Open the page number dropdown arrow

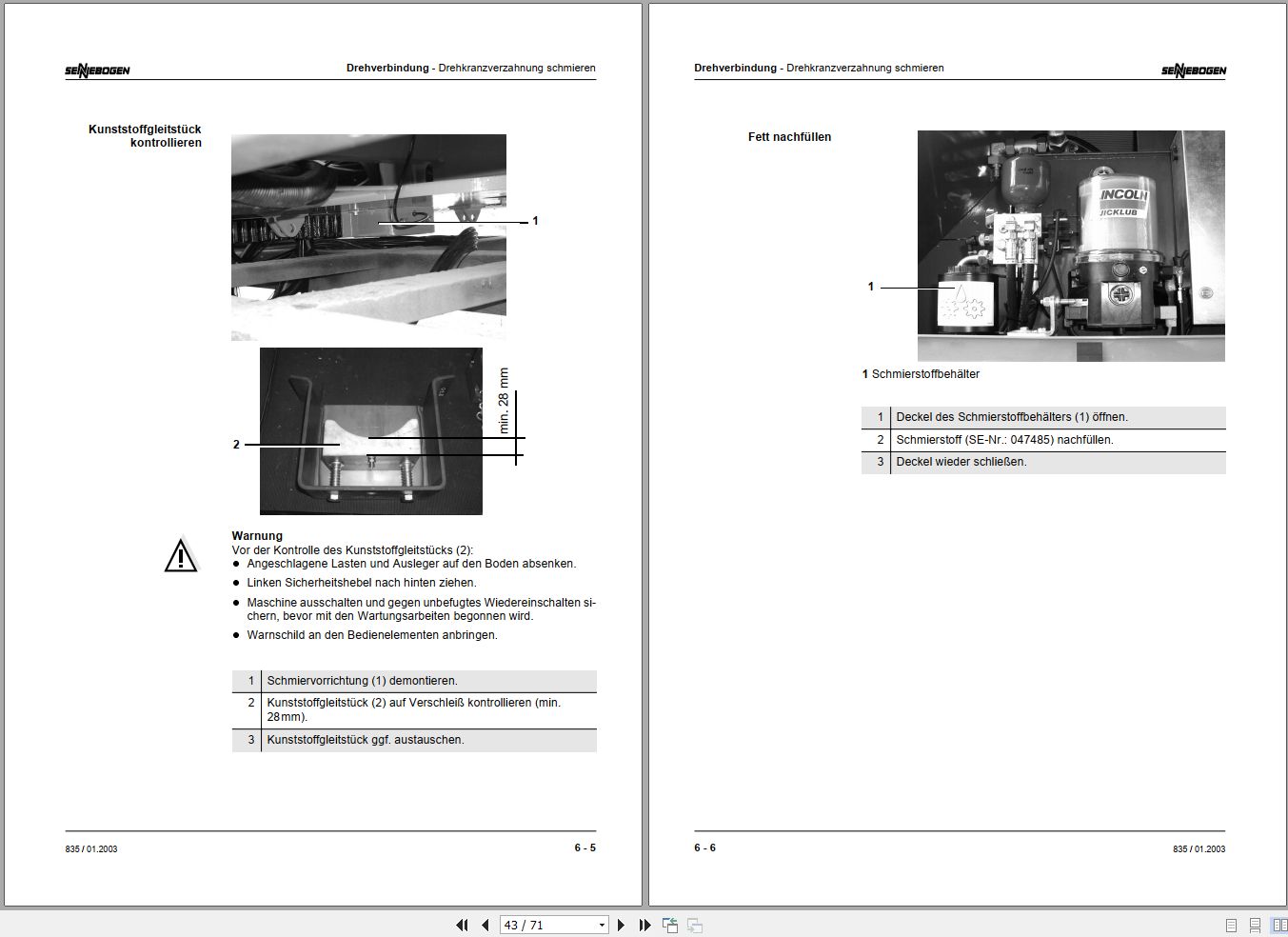click(602, 925)
